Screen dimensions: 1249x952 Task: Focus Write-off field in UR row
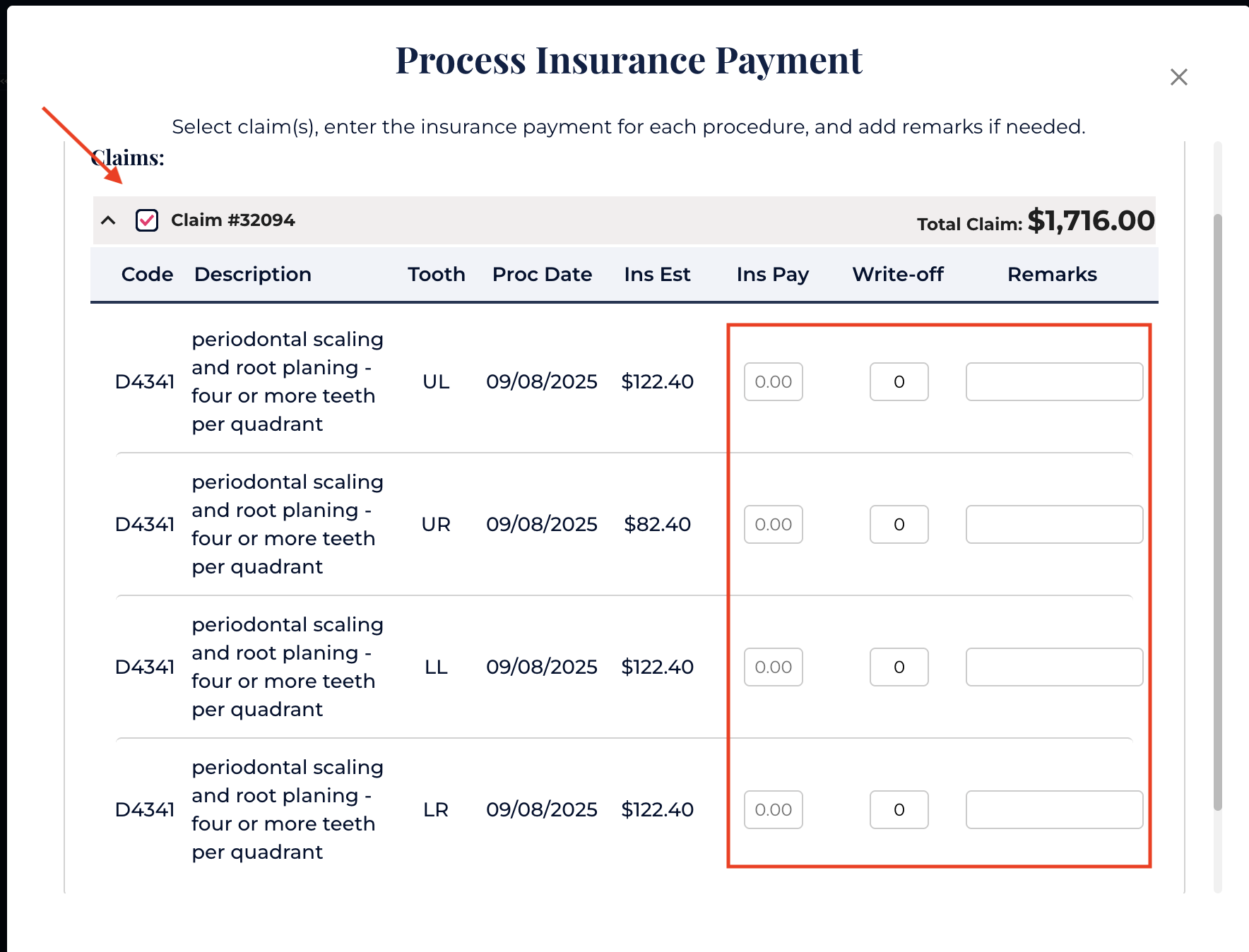point(899,525)
